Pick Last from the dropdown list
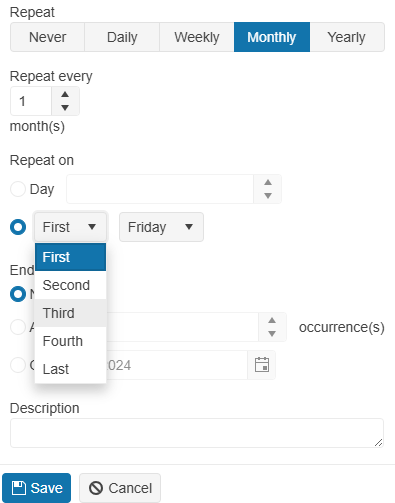The width and height of the screenshot is (395, 503). (70, 369)
